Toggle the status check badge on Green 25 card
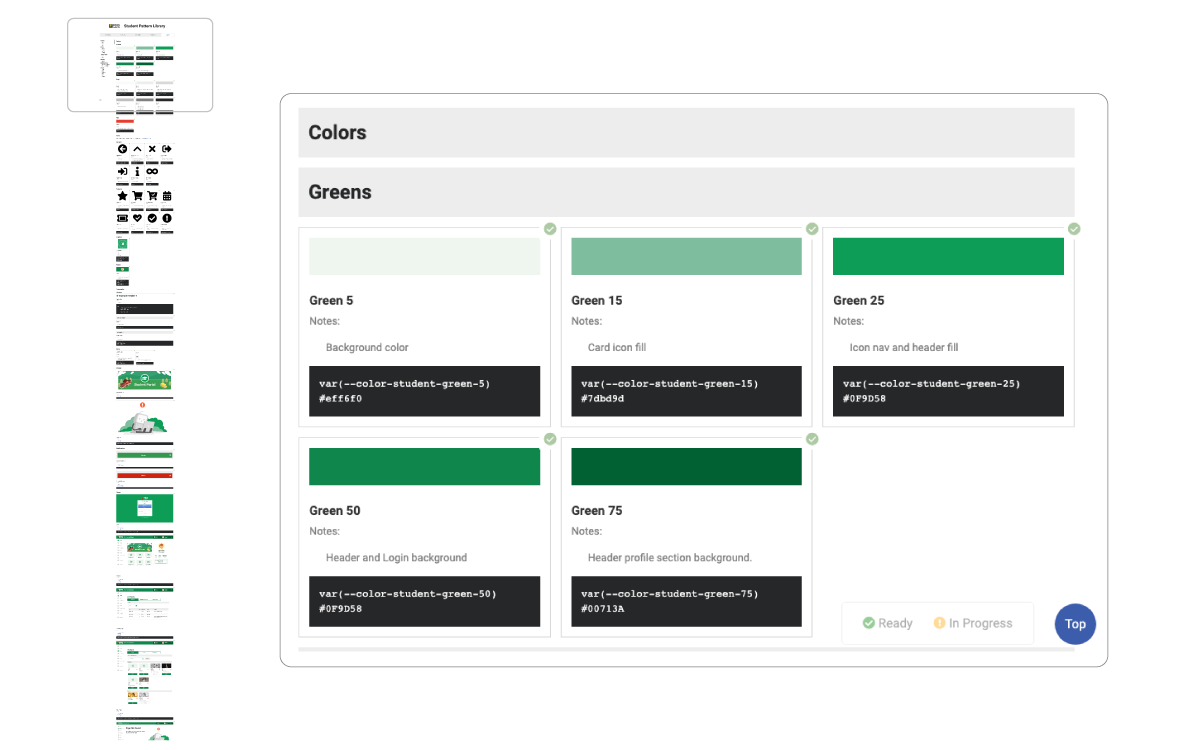The image size is (1200, 750). [1074, 229]
